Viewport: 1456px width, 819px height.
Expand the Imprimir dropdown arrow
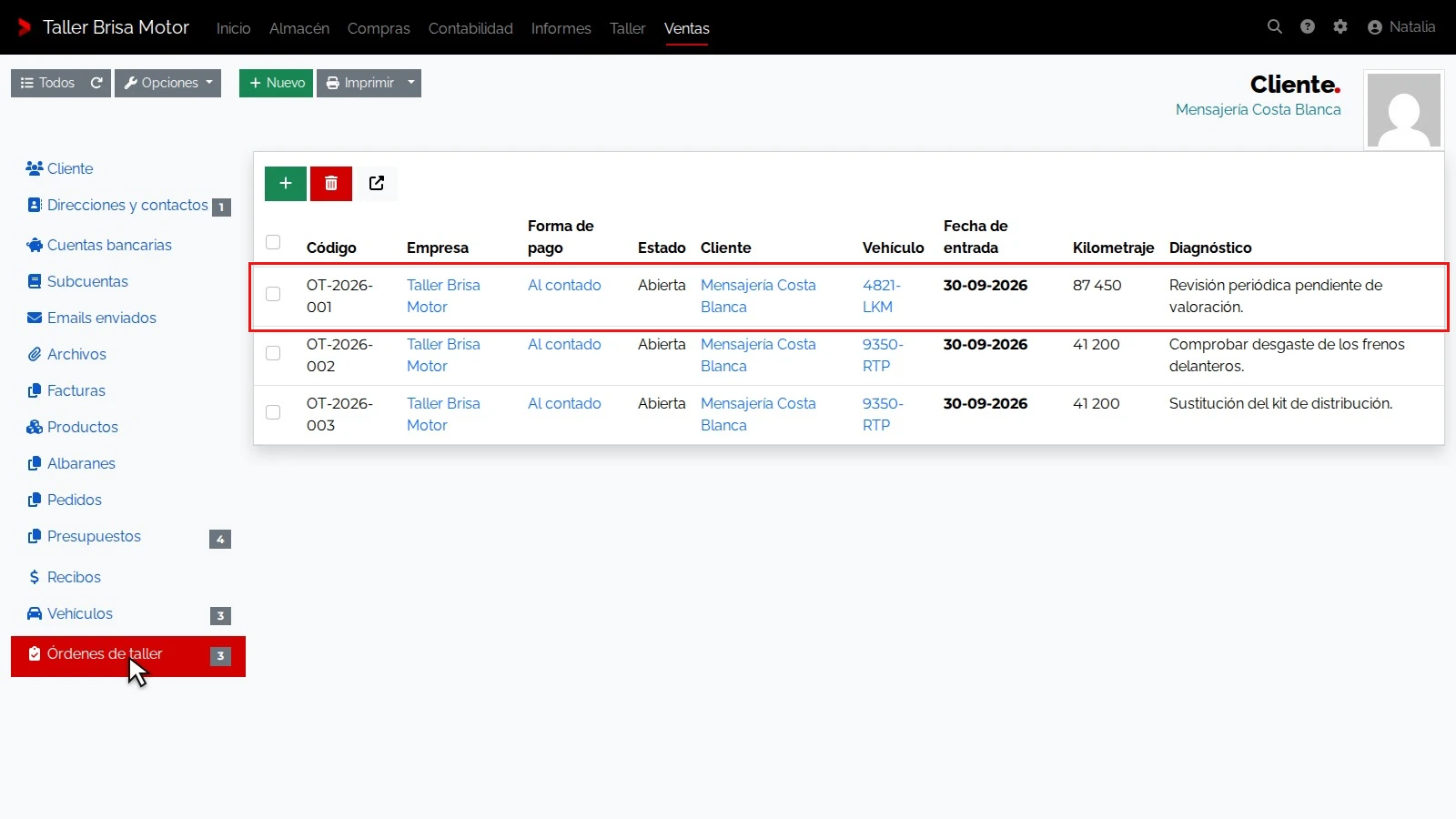(411, 83)
